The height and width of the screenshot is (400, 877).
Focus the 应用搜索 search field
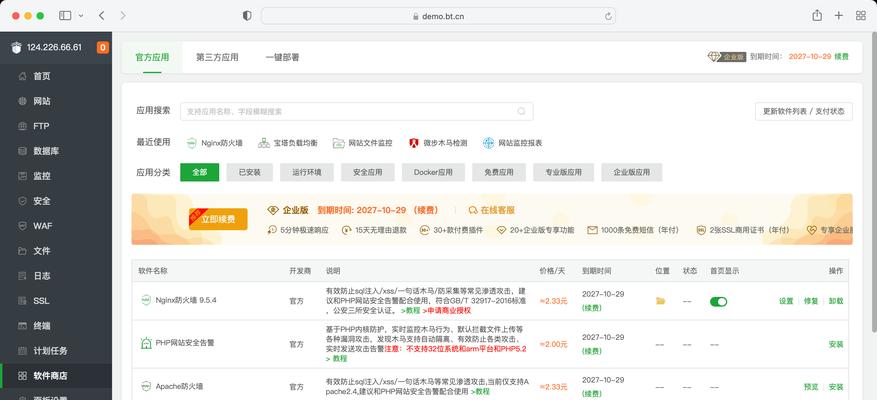[x=356, y=111]
